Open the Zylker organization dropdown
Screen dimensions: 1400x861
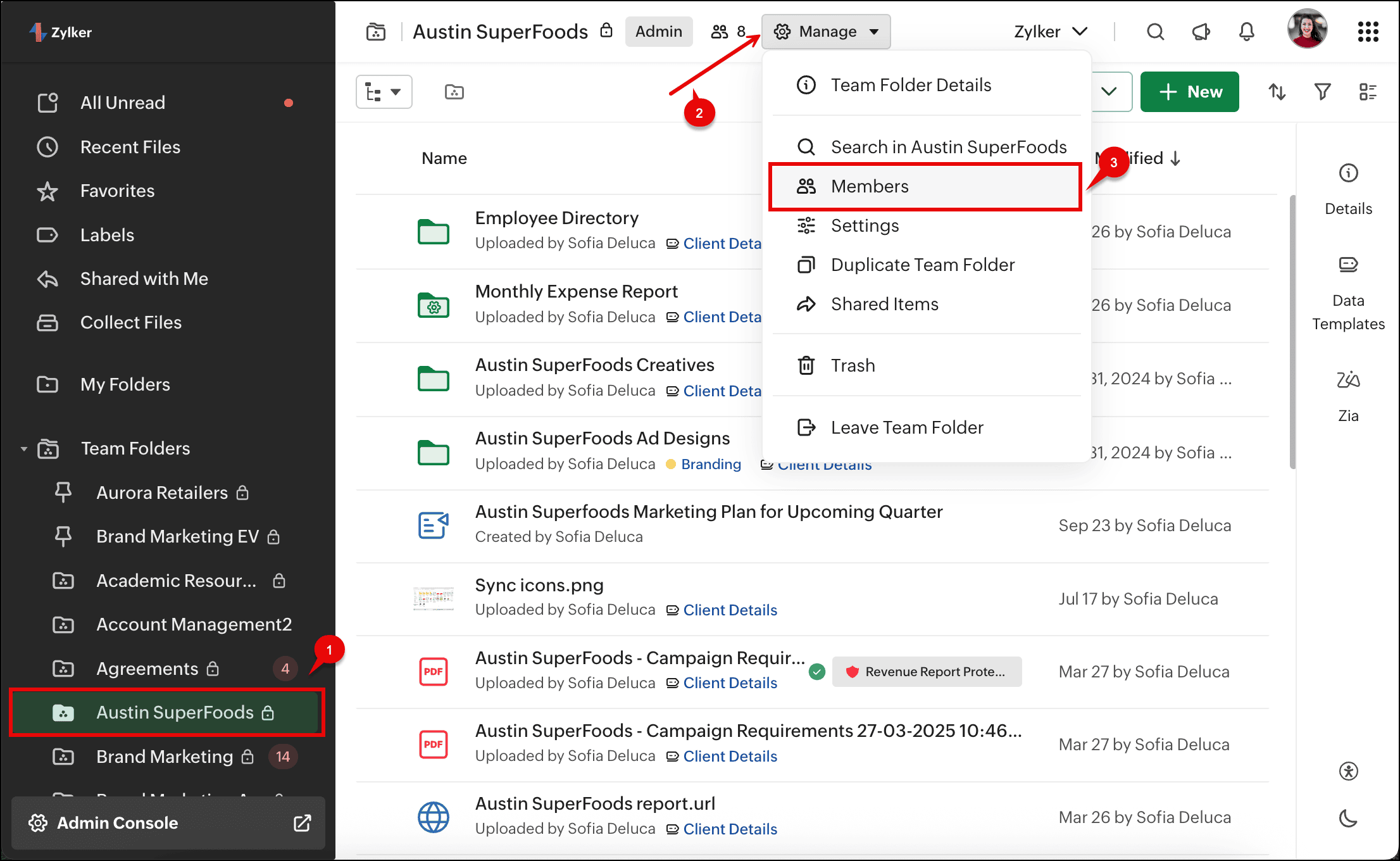click(x=1050, y=32)
